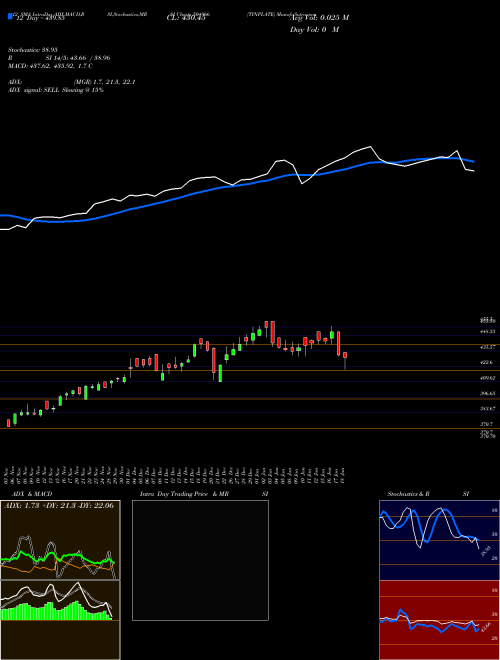Click the 'ADX & MACD' panel title
Screen dimensions: 500x660
tap(32, 494)
